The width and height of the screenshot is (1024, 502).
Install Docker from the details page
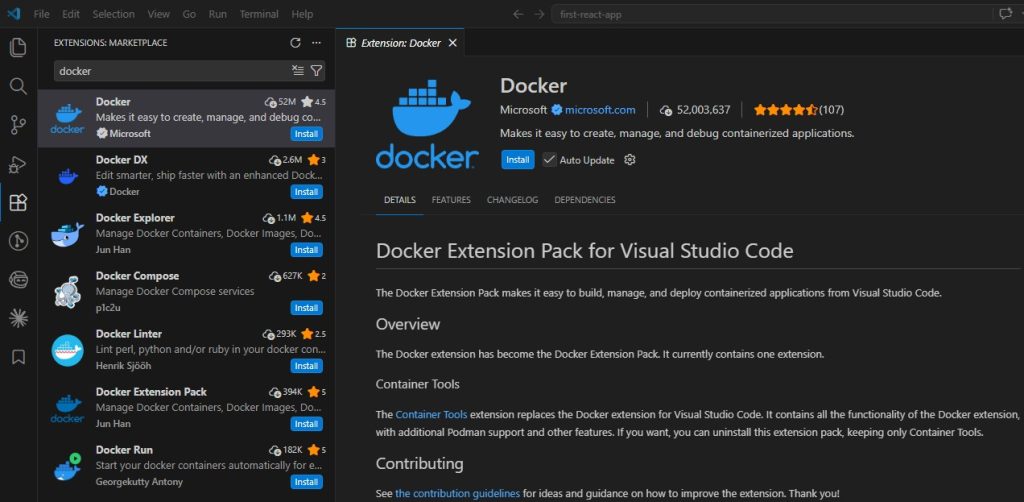coord(518,160)
